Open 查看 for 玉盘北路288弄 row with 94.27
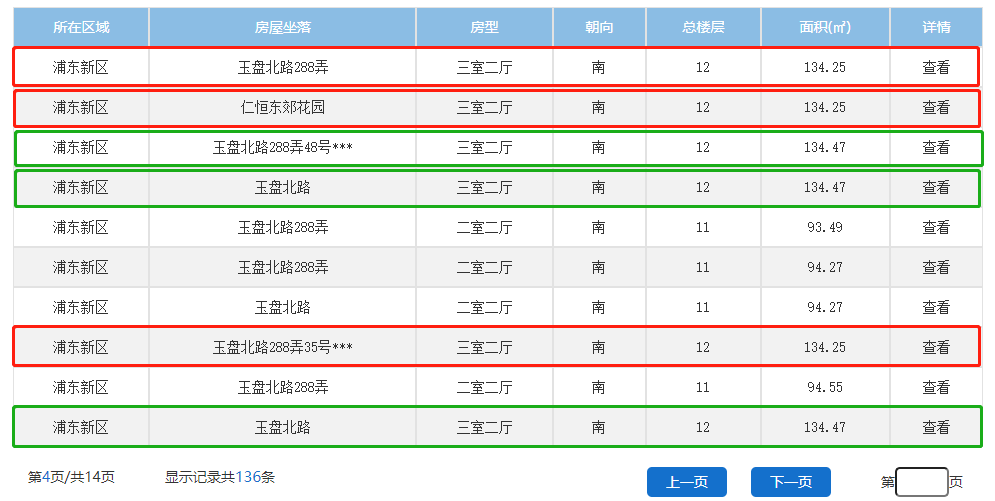This screenshot has height=501, width=995. [x=936, y=267]
